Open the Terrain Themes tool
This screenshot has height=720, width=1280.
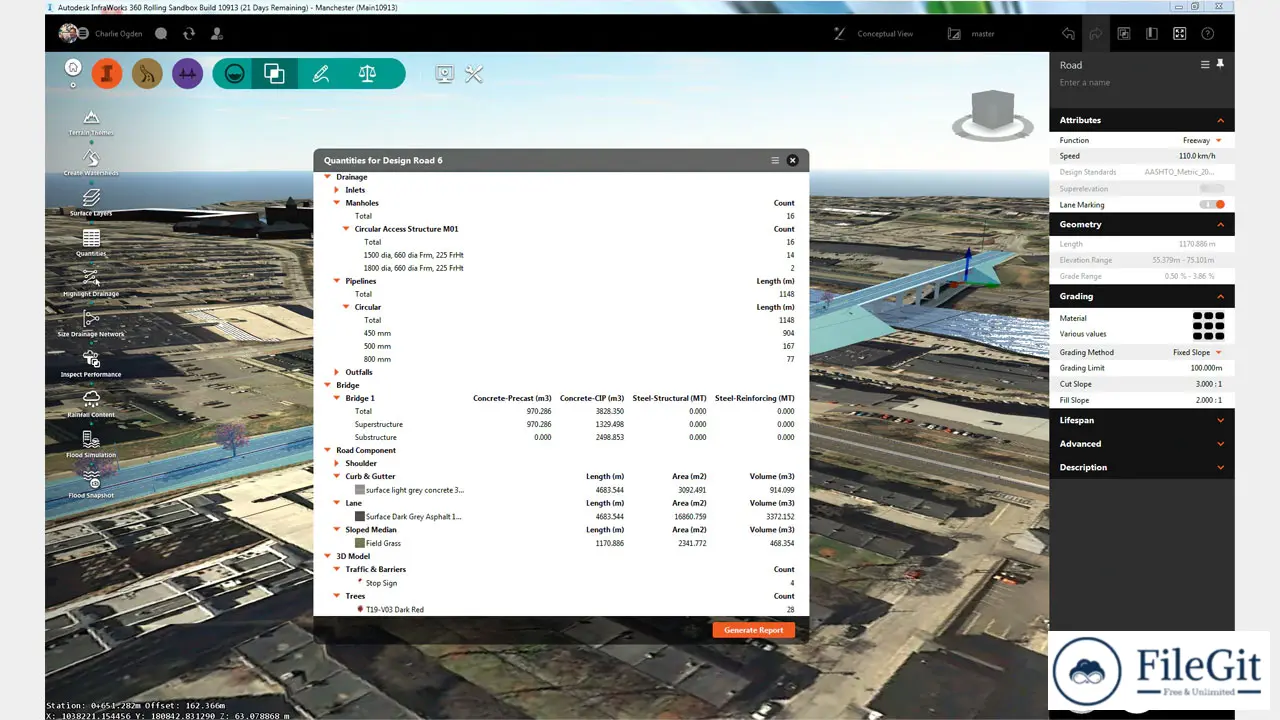coord(91,122)
